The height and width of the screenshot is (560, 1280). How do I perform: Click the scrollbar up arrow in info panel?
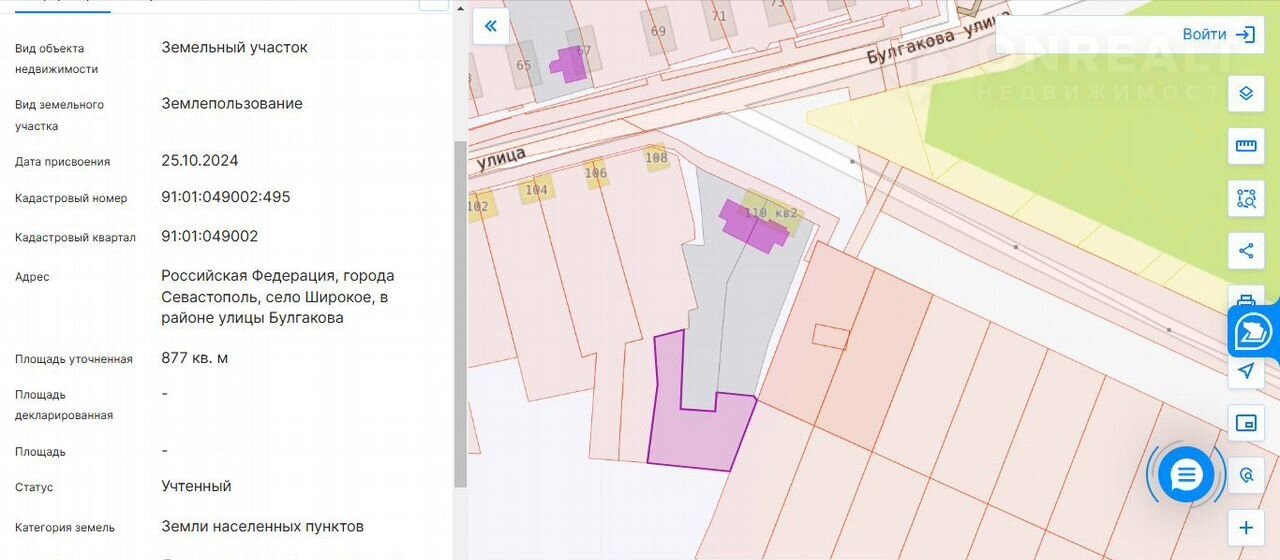coord(460,8)
